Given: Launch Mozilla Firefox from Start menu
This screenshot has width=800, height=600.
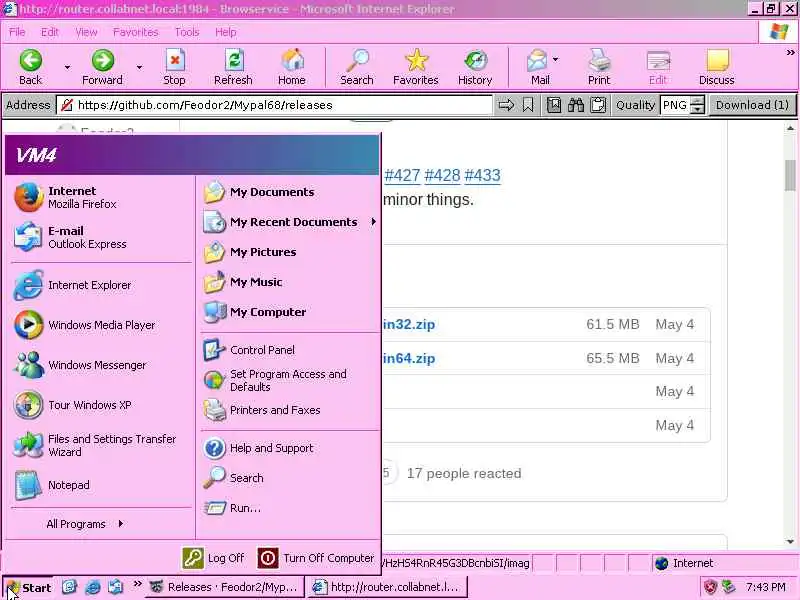Looking at the screenshot, I should click(x=101, y=197).
